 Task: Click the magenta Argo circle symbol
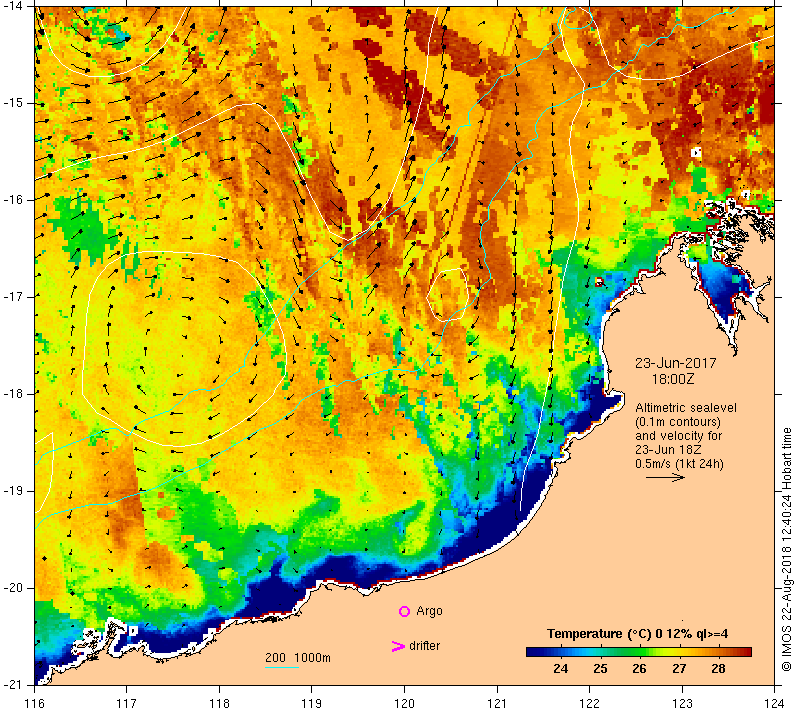pos(404,611)
